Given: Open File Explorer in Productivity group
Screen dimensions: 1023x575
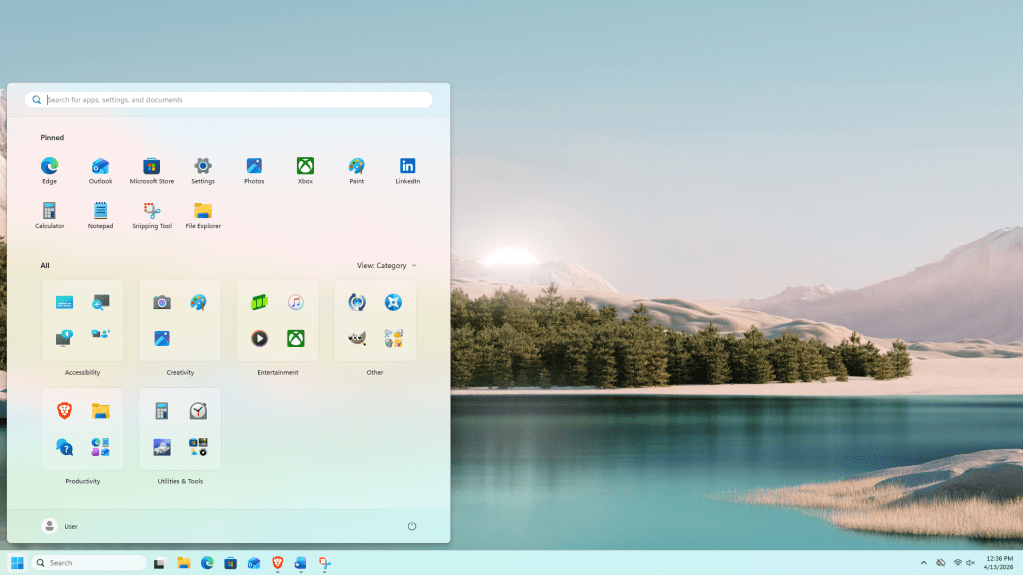Looking at the screenshot, I should coord(100,411).
